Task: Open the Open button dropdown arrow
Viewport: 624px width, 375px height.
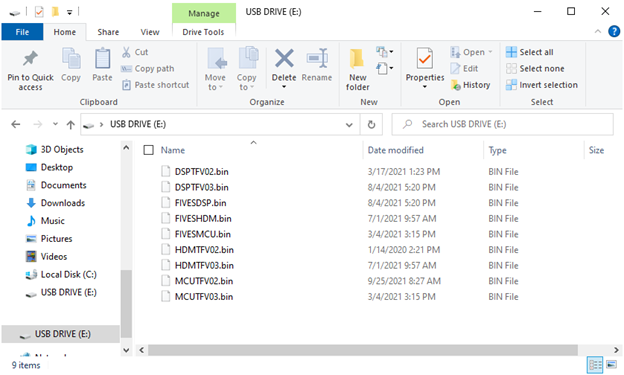Action: pyautogui.click(x=490, y=52)
